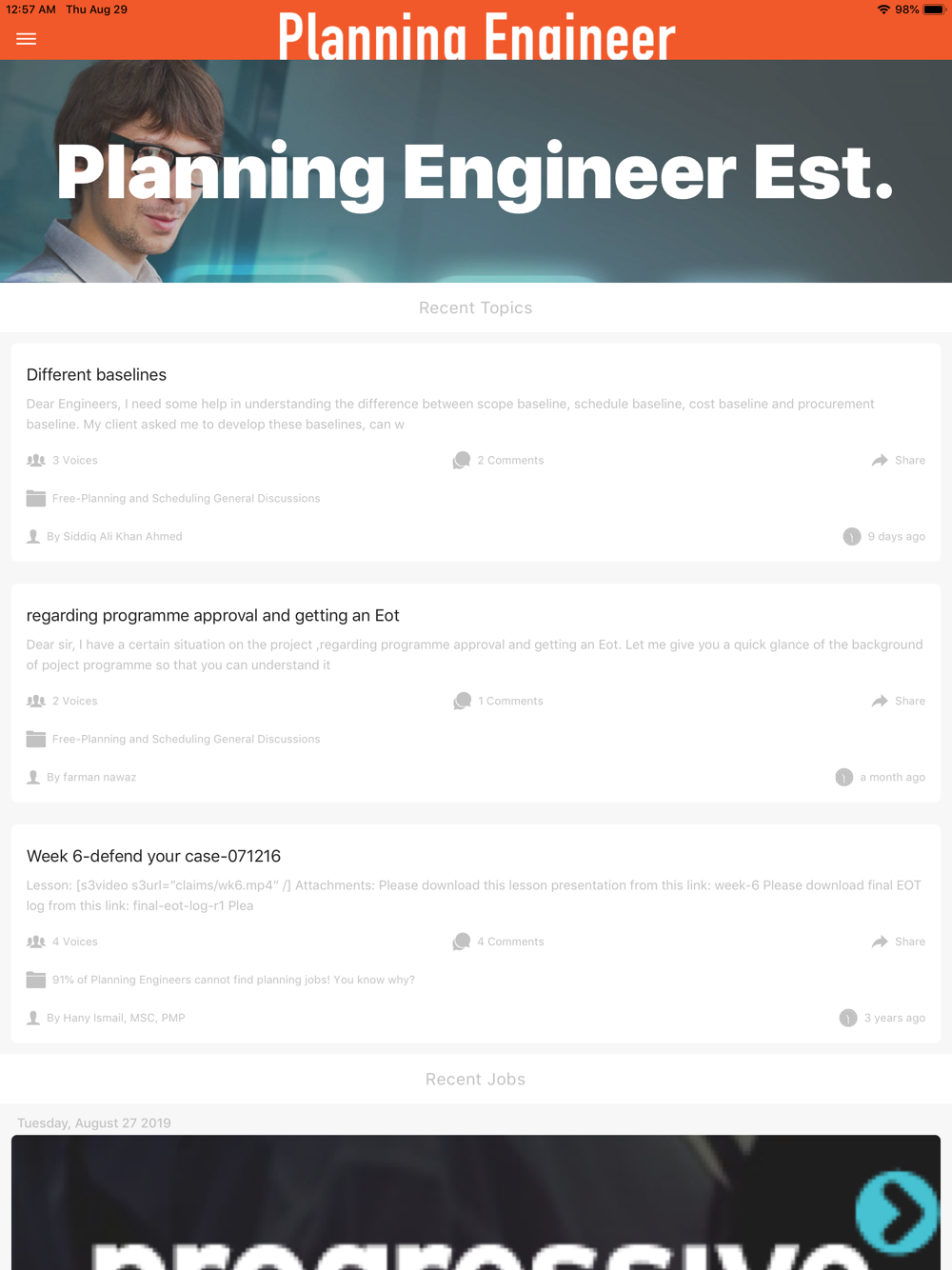Tap the voices icon showing 3 Voices

[x=36, y=460]
